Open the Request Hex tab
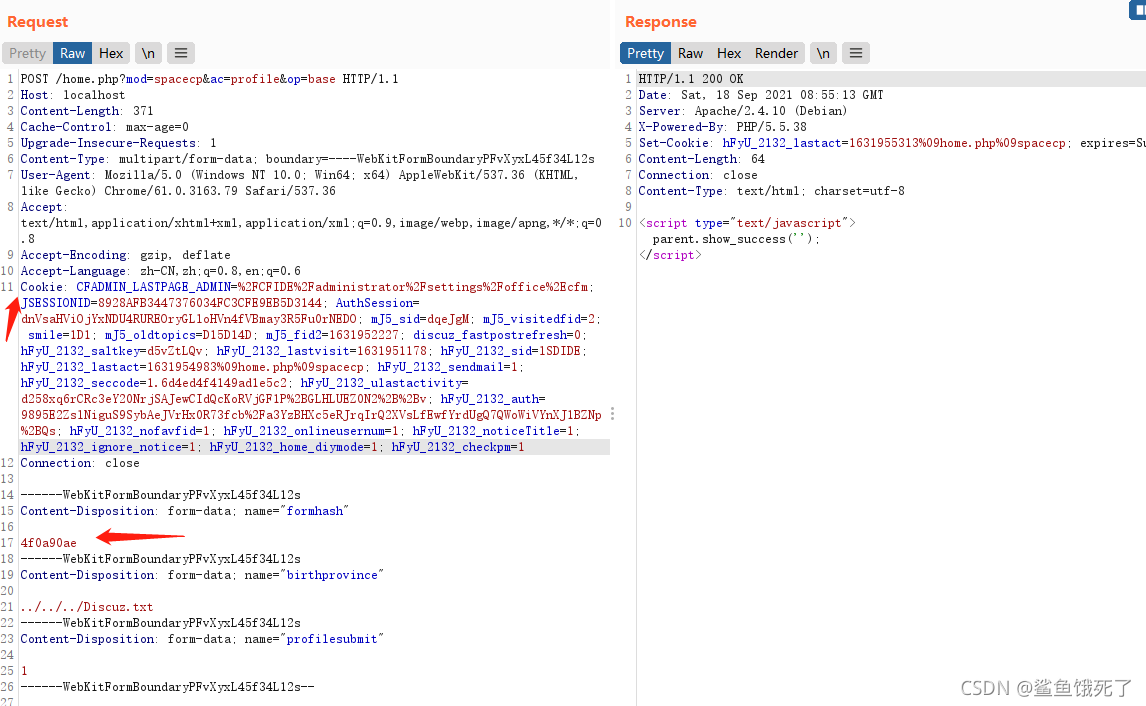The image size is (1146, 706). pyautogui.click(x=111, y=53)
